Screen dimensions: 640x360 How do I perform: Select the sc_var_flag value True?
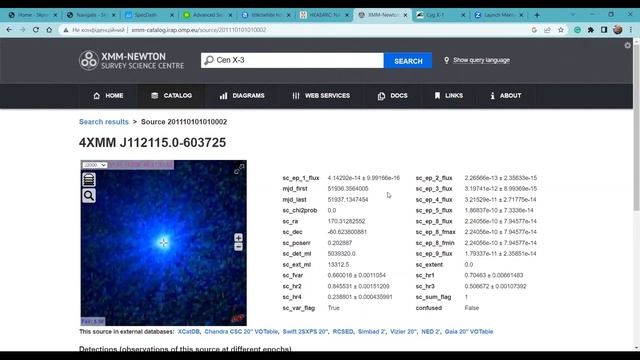point(333,308)
